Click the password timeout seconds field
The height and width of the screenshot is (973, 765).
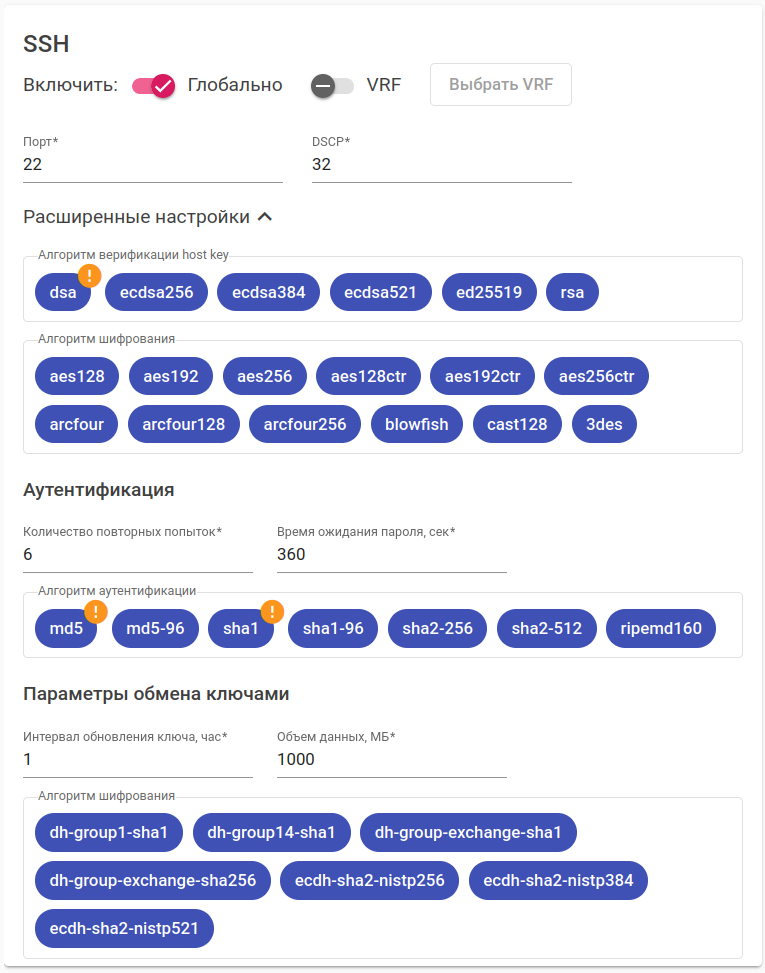pos(391,555)
